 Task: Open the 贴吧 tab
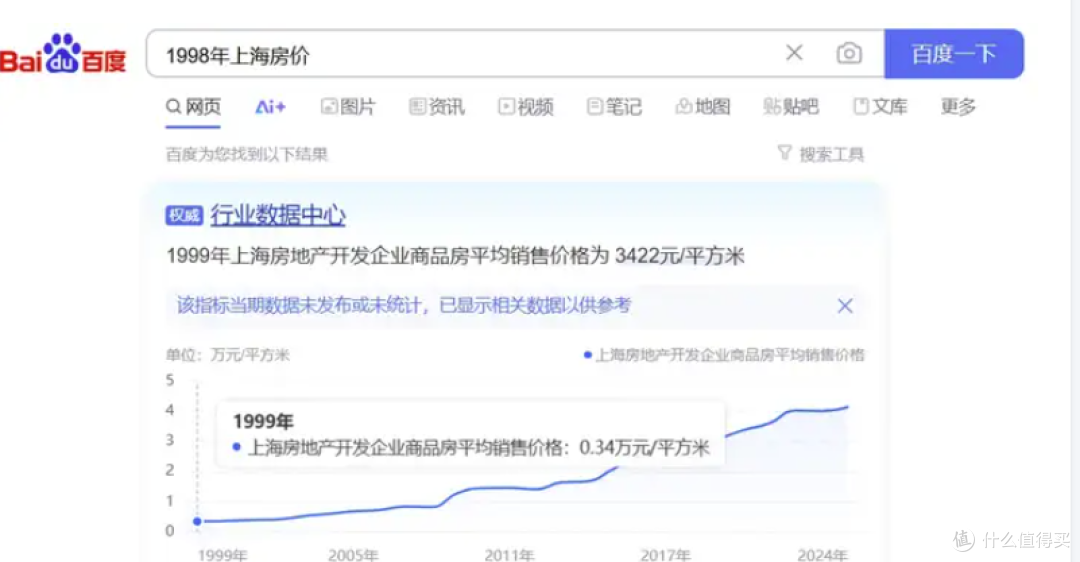coord(791,107)
